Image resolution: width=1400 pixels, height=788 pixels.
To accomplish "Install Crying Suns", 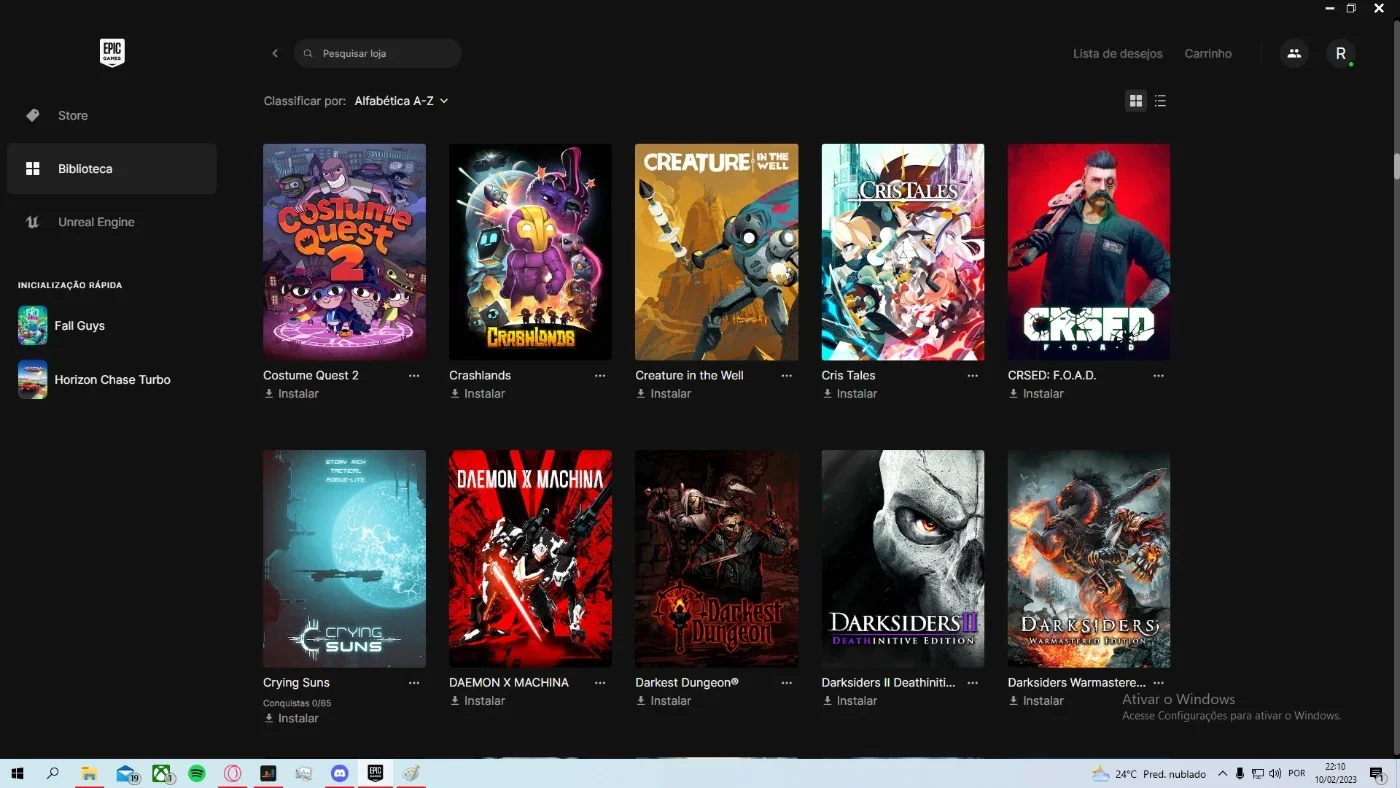I will 291,719.
